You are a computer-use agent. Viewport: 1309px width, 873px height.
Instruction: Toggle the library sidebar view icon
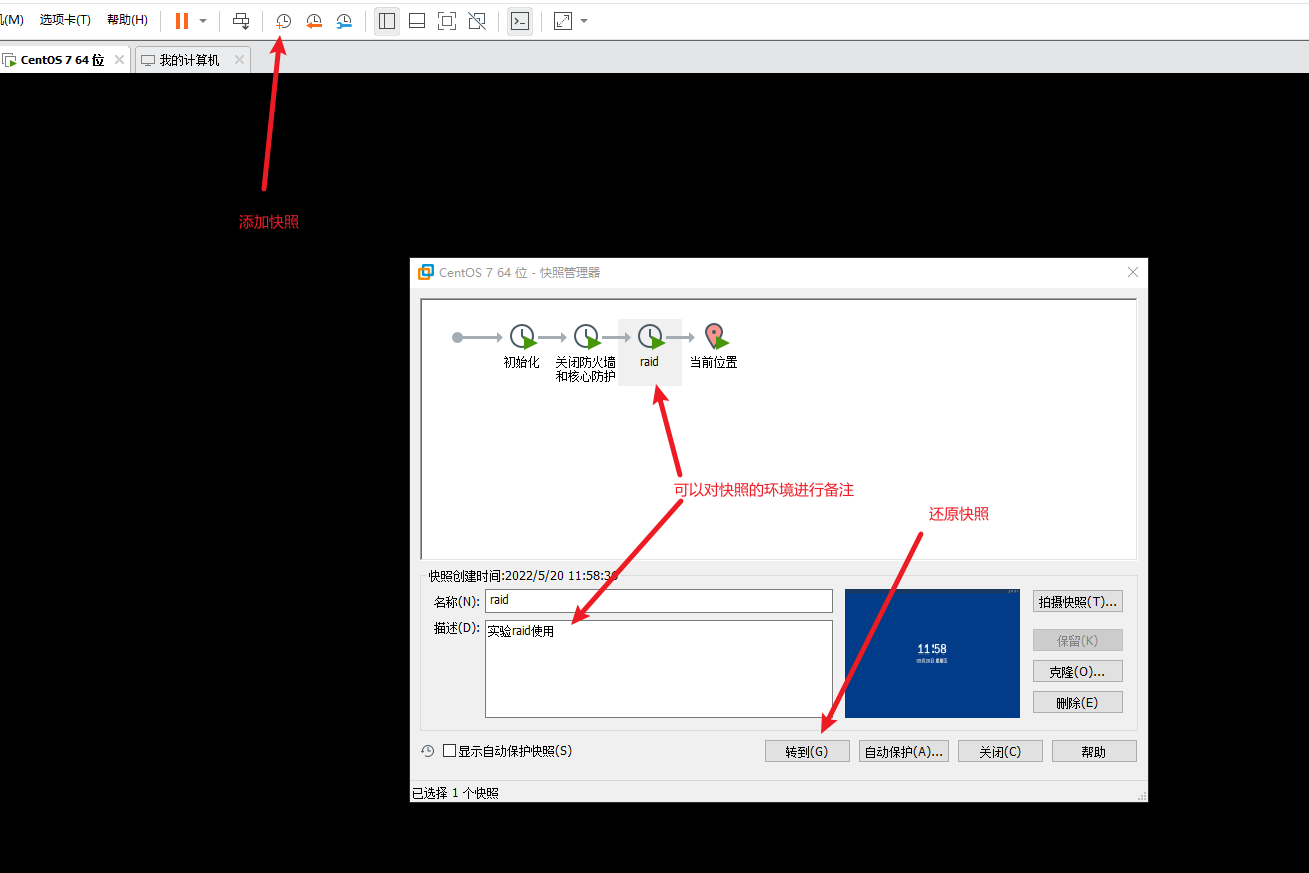coord(387,21)
